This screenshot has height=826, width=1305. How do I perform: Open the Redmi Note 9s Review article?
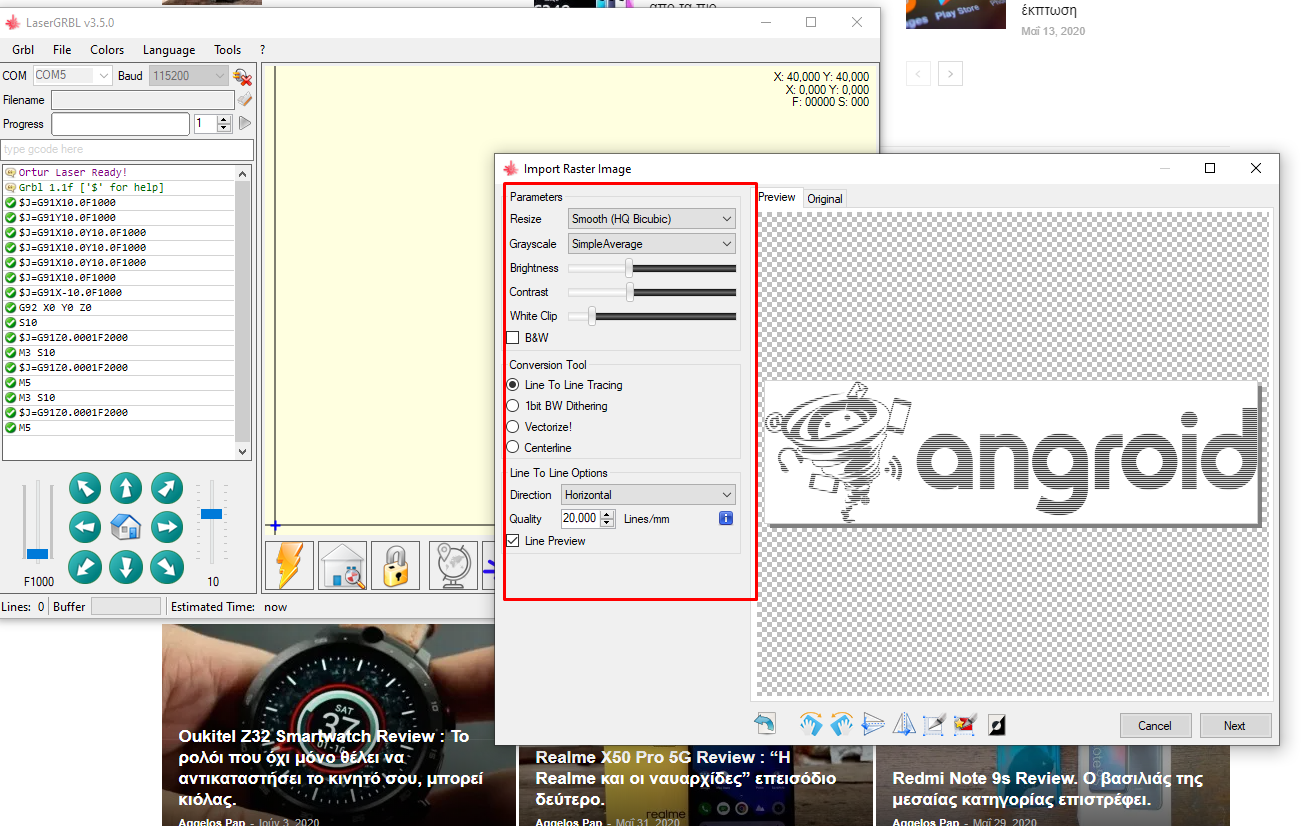click(x=1048, y=789)
